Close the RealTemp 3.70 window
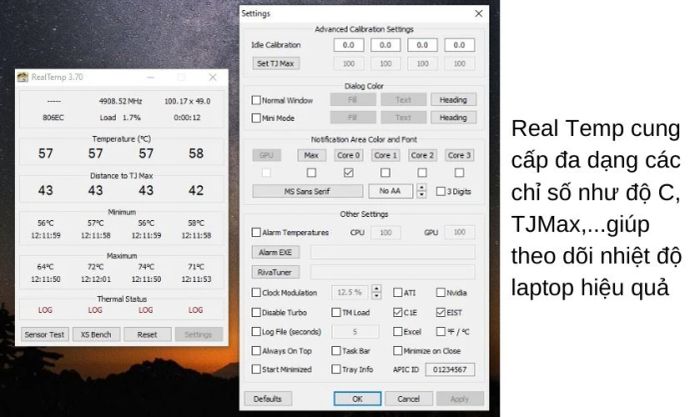Screen dimensions: 700x417 pyautogui.click(x=213, y=77)
